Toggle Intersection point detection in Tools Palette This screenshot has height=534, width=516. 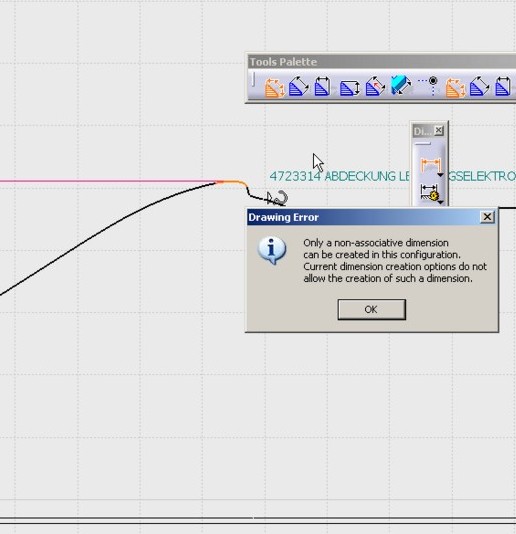tap(428, 85)
